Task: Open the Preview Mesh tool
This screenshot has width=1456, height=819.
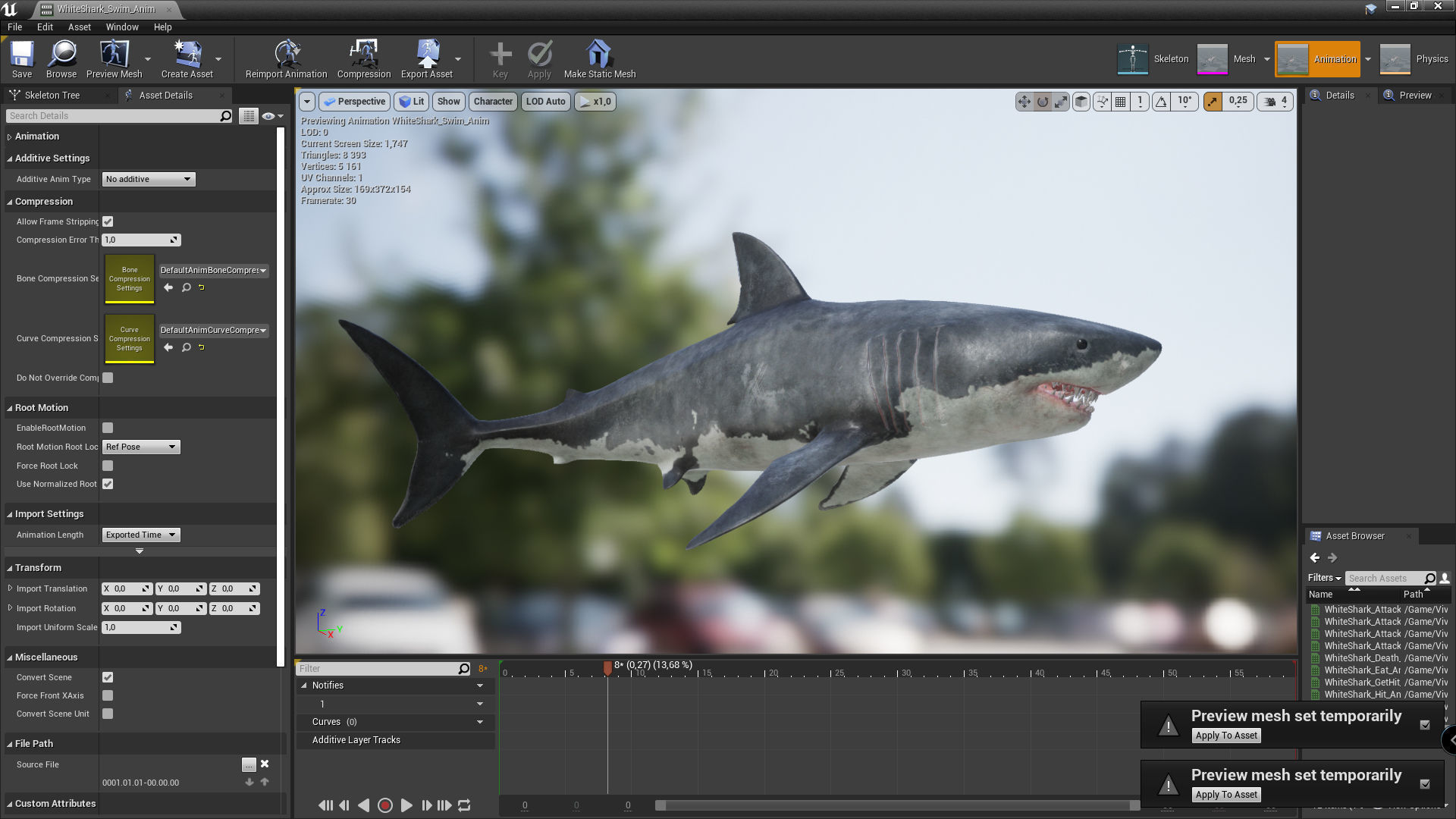Action: [x=114, y=59]
